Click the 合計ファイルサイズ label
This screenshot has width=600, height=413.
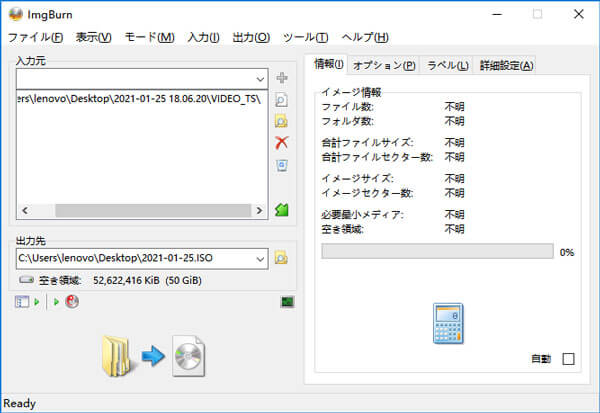point(367,143)
